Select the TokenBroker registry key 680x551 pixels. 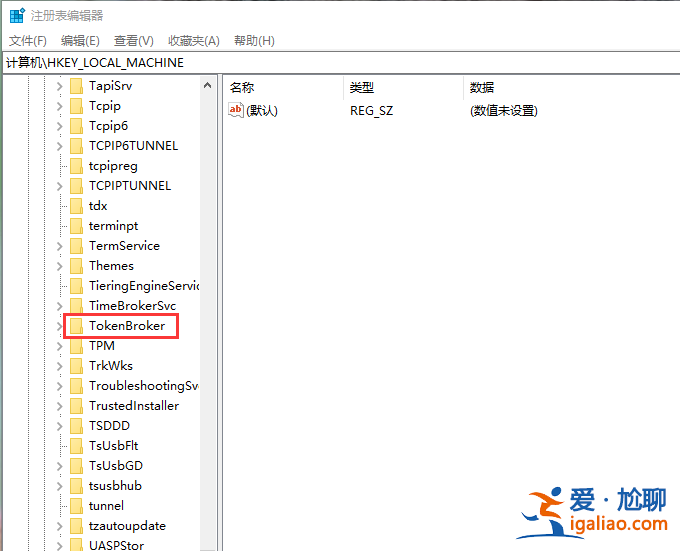(x=127, y=326)
